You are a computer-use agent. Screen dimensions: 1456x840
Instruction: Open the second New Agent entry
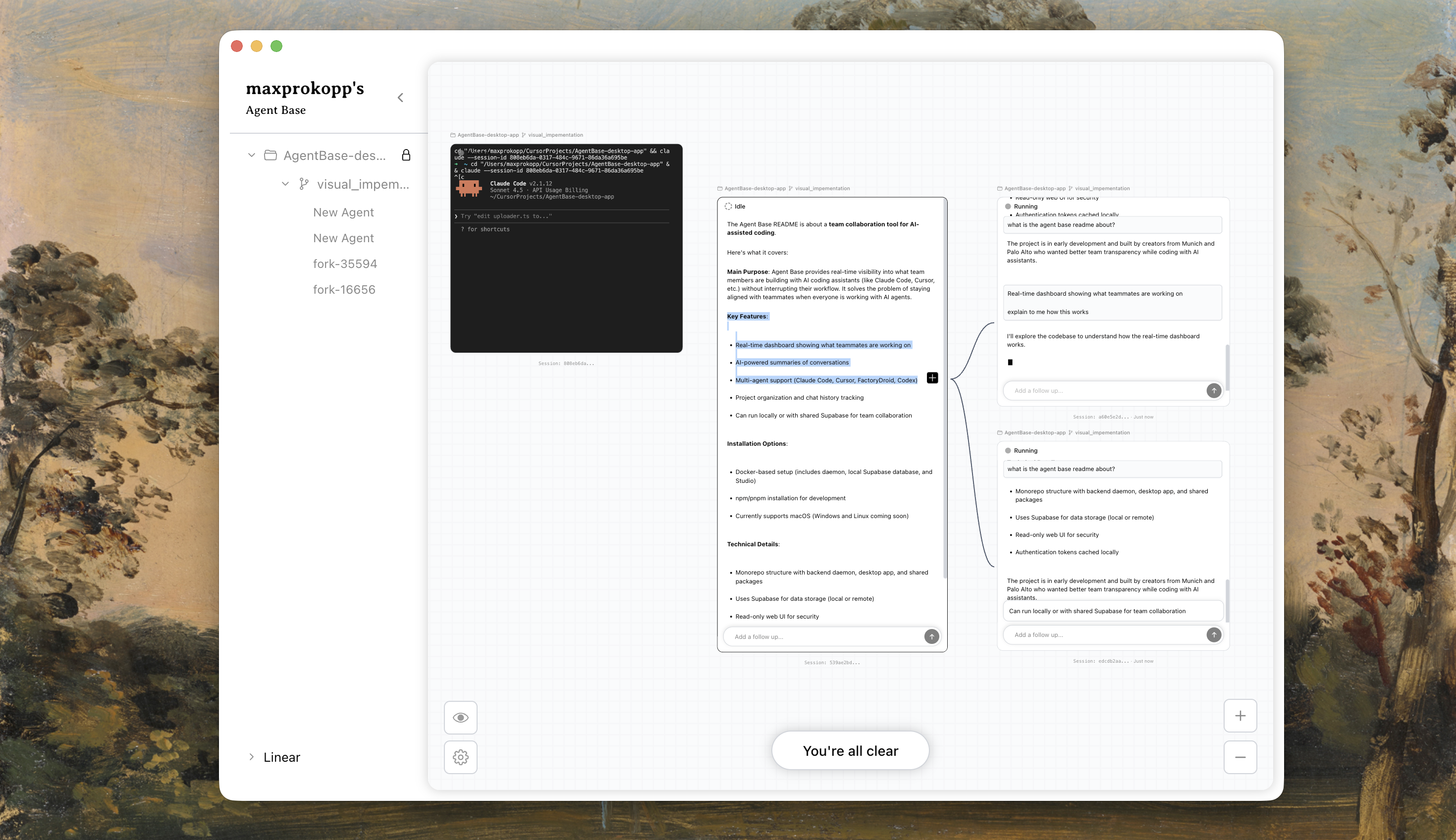pyautogui.click(x=343, y=238)
